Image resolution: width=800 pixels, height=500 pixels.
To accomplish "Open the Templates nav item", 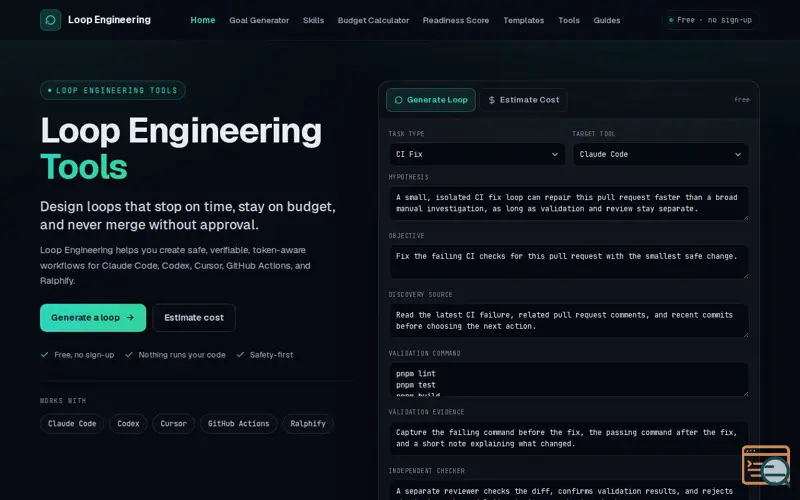I will 523,20.
